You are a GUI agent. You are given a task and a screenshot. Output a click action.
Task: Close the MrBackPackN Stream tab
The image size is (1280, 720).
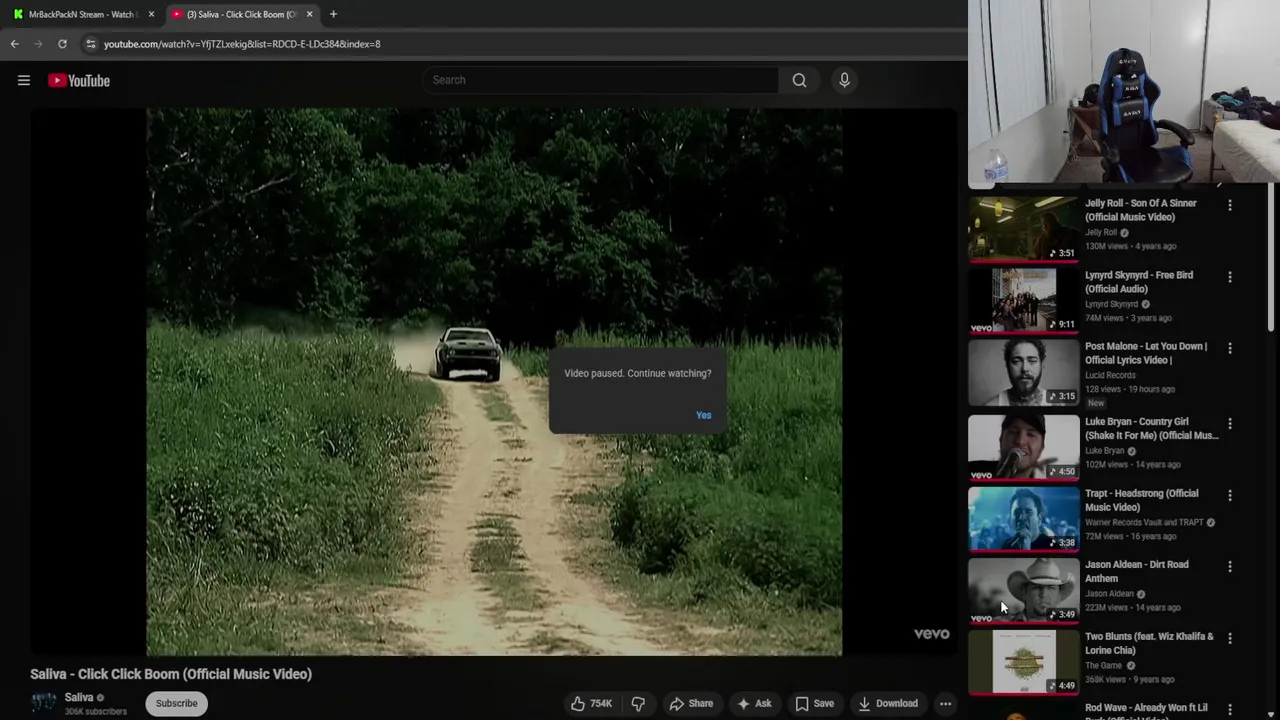(x=151, y=14)
